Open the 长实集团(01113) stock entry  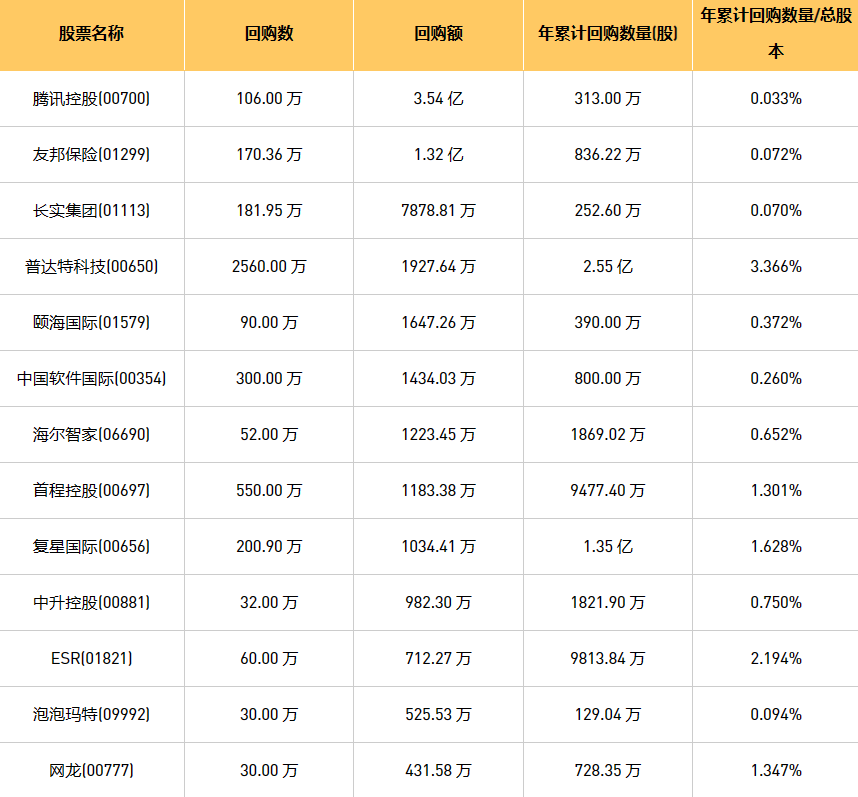coord(92,211)
